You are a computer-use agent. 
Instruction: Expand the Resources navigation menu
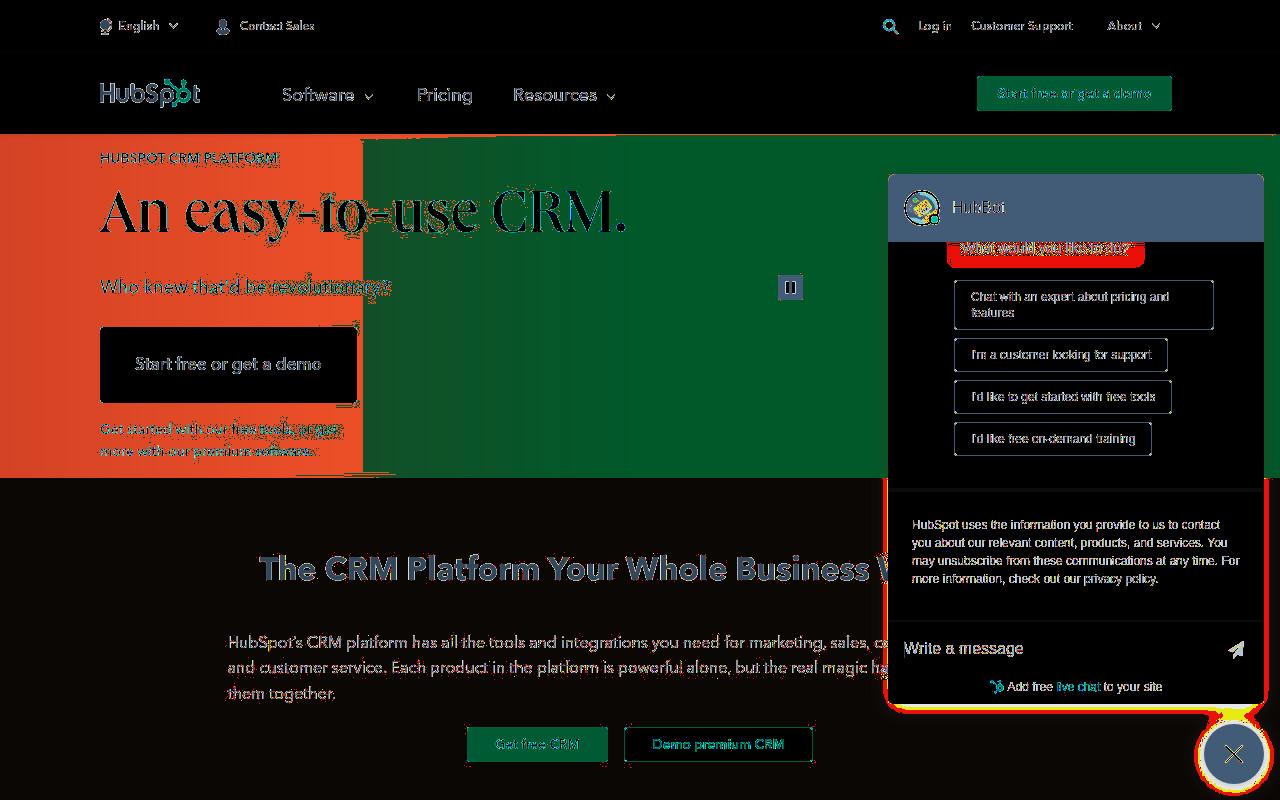click(x=564, y=95)
